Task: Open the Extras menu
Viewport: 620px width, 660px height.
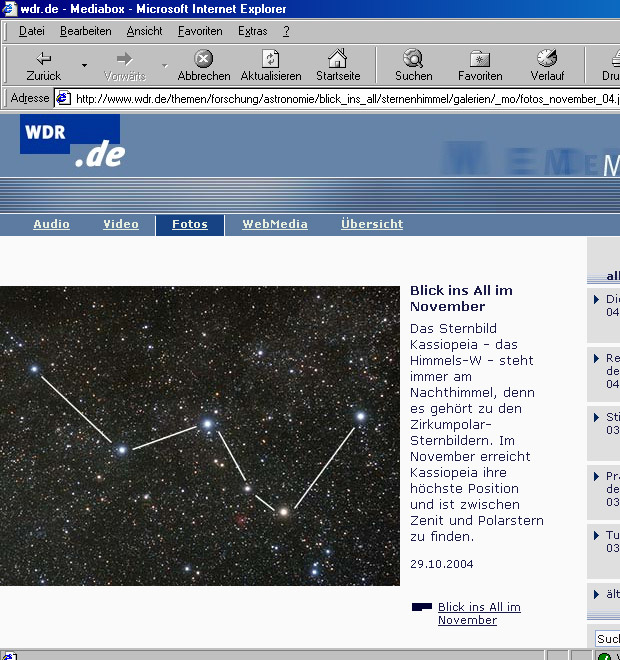Action: 253,31
